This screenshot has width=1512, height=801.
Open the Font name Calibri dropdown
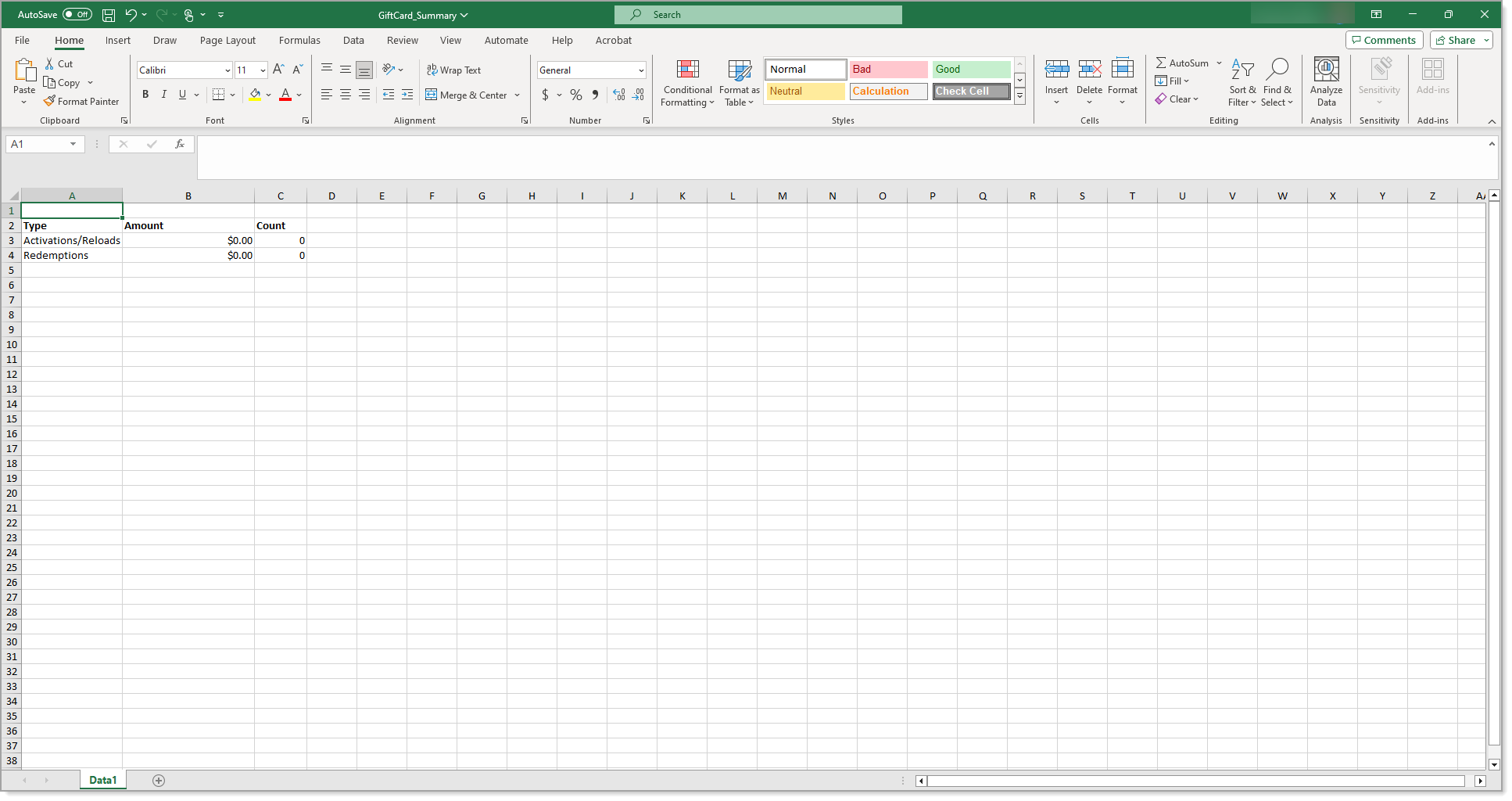click(228, 70)
